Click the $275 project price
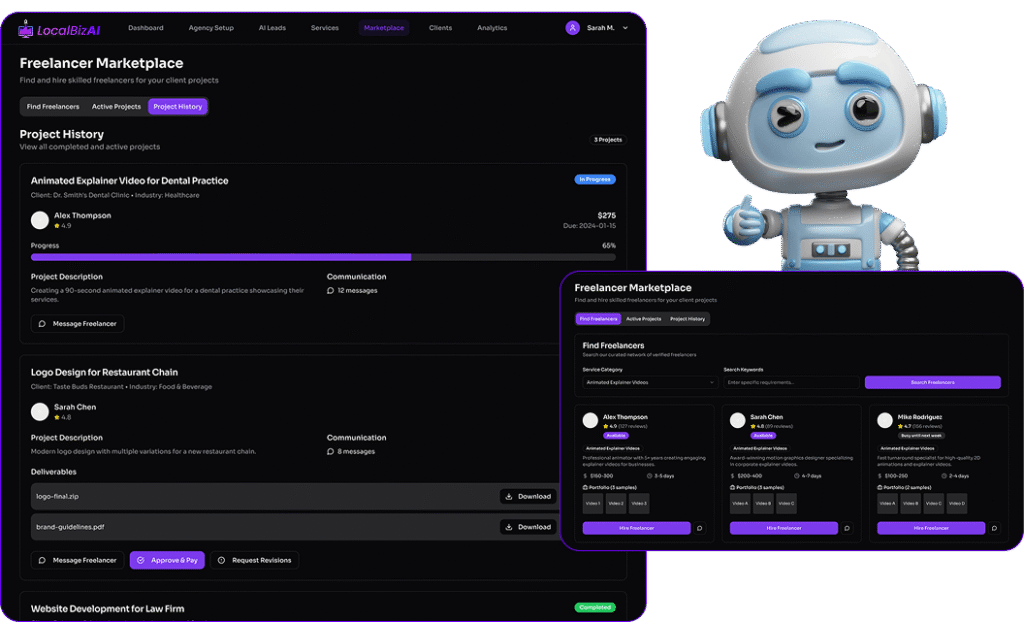The width and height of the screenshot is (1024, 622). 607,215
